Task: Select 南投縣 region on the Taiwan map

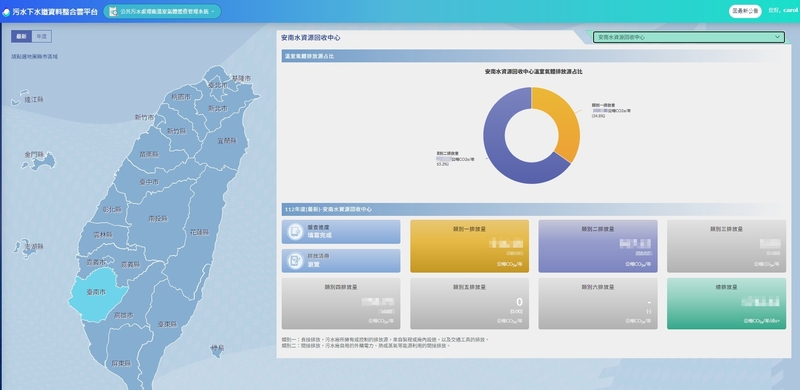Action: click(159, 218)
